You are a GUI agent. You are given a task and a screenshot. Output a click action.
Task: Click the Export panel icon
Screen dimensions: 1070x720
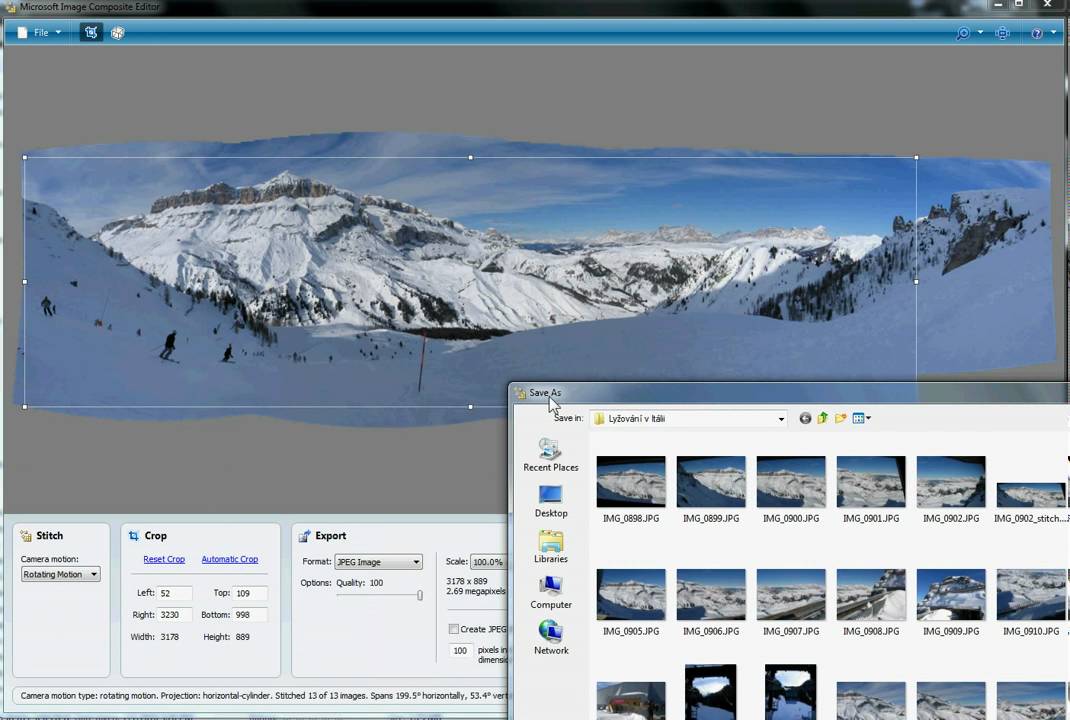304,536
